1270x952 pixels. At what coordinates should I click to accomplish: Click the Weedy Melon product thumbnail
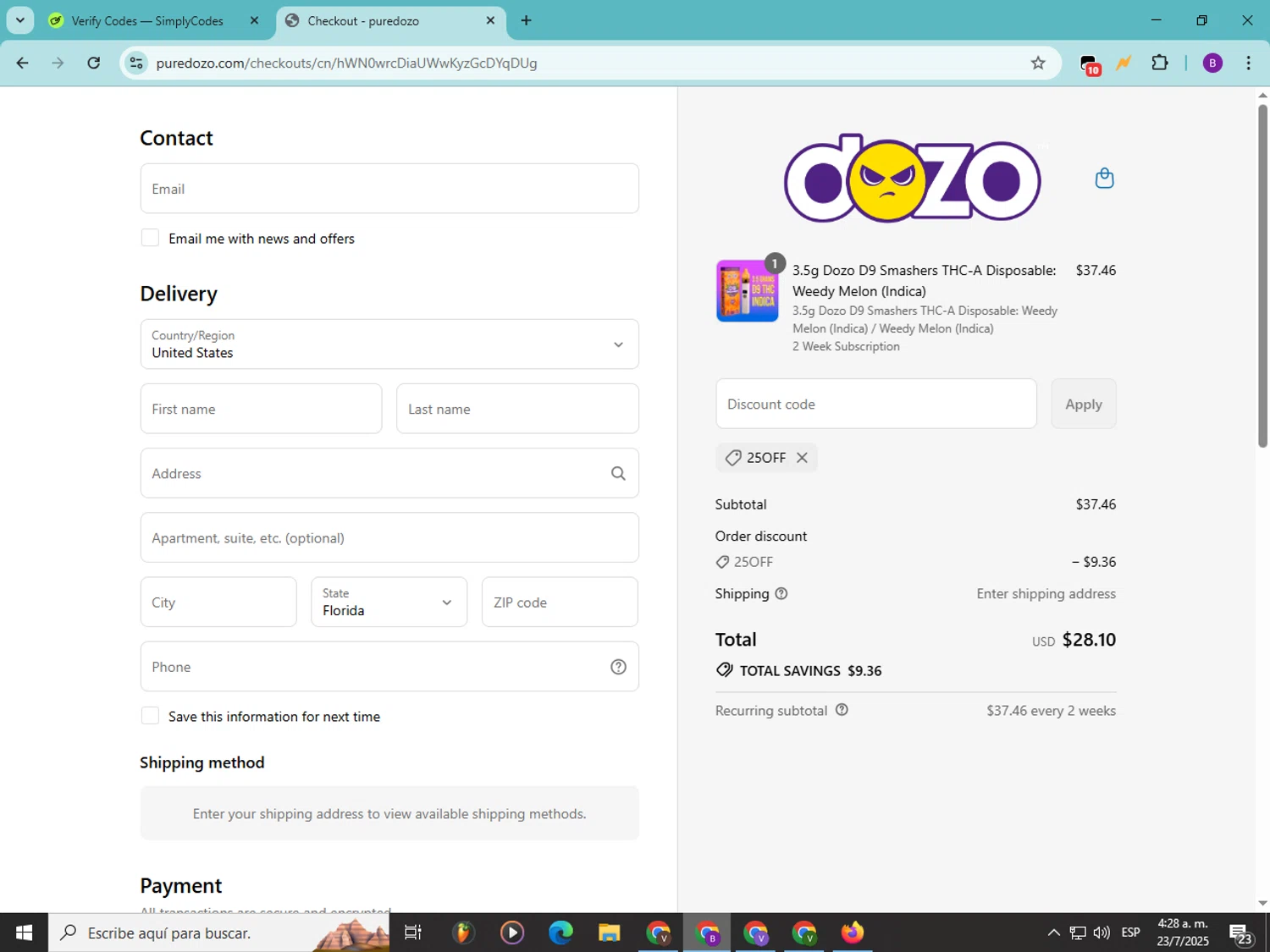pos(748,291)
